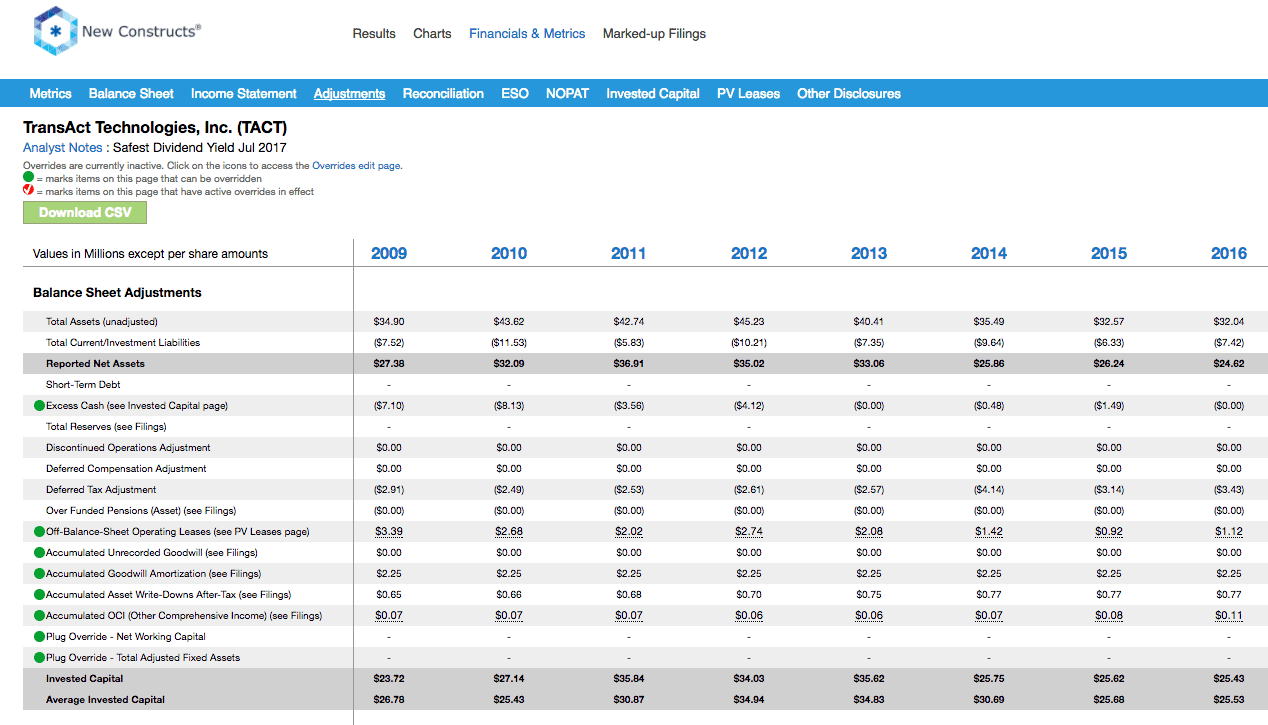This screenshot has width=1268, height=725.
Task: Click the 2016 Accumulated OCI value $0.11
Action: pos(1229,616)
